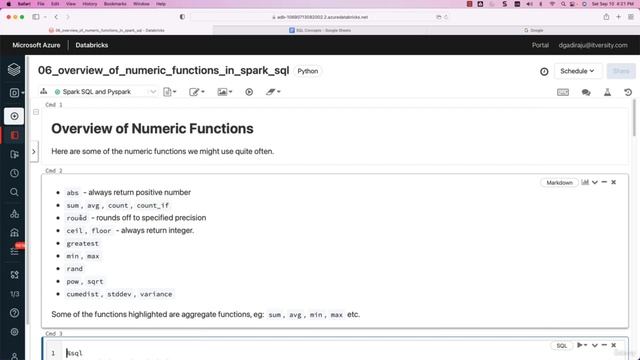Open the Safari View menu
Screen dimensions: 640x360
point(71,4)
